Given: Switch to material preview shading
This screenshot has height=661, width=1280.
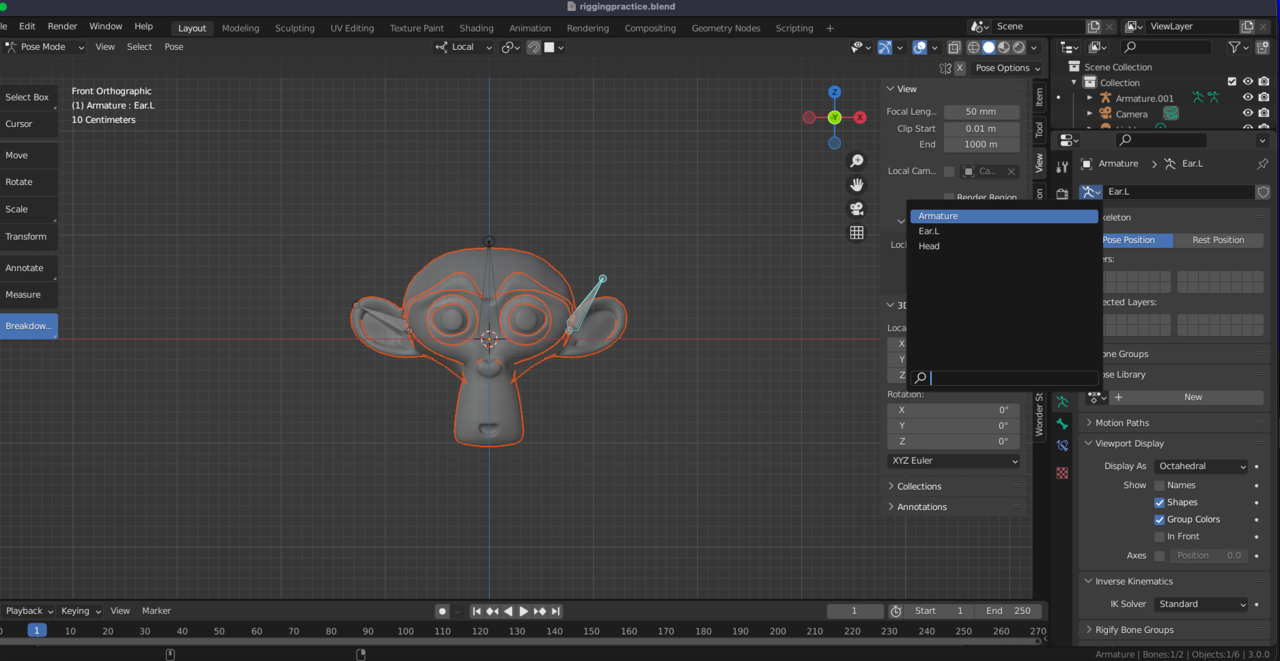Looking at the screenshot, I should (x=1003, y=47).
